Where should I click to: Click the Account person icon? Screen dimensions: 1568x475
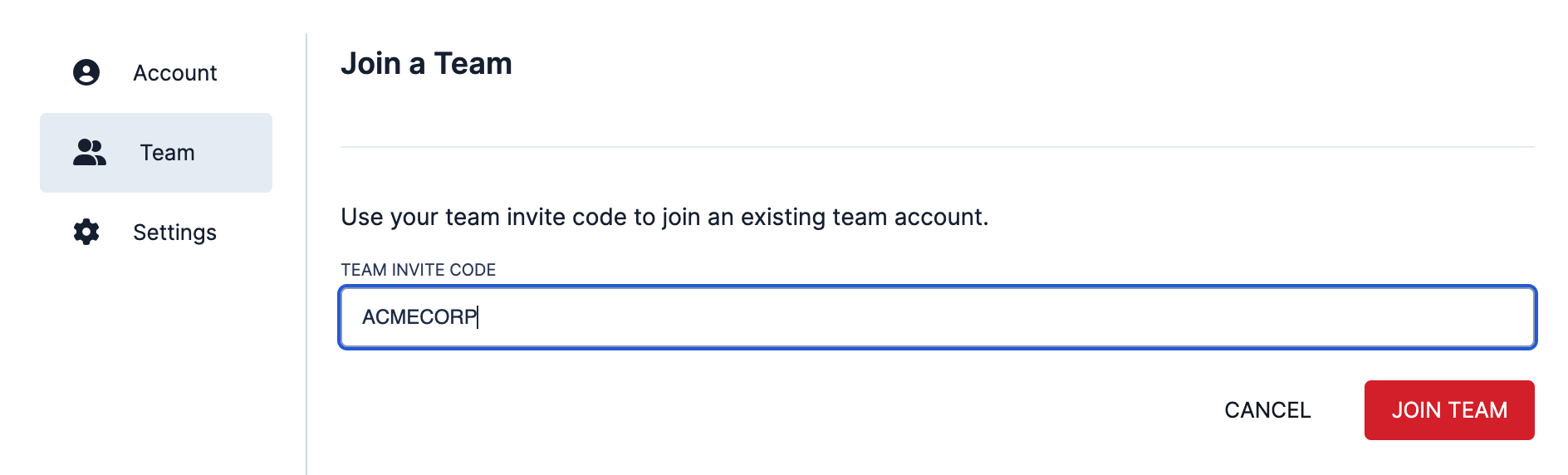(x=86, y=73)
